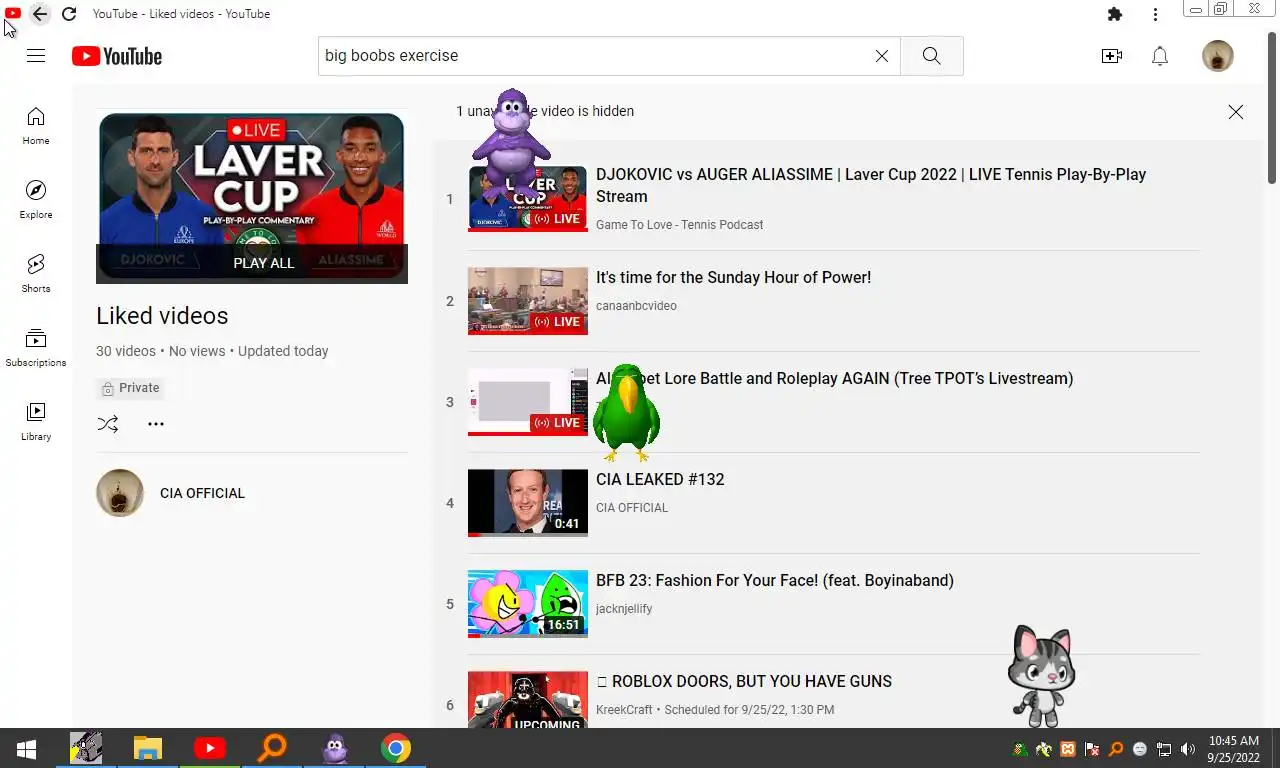Screen dimensions: 1280x768
Task: Open Library in the sidebar
Action: [x=36, y=422]
